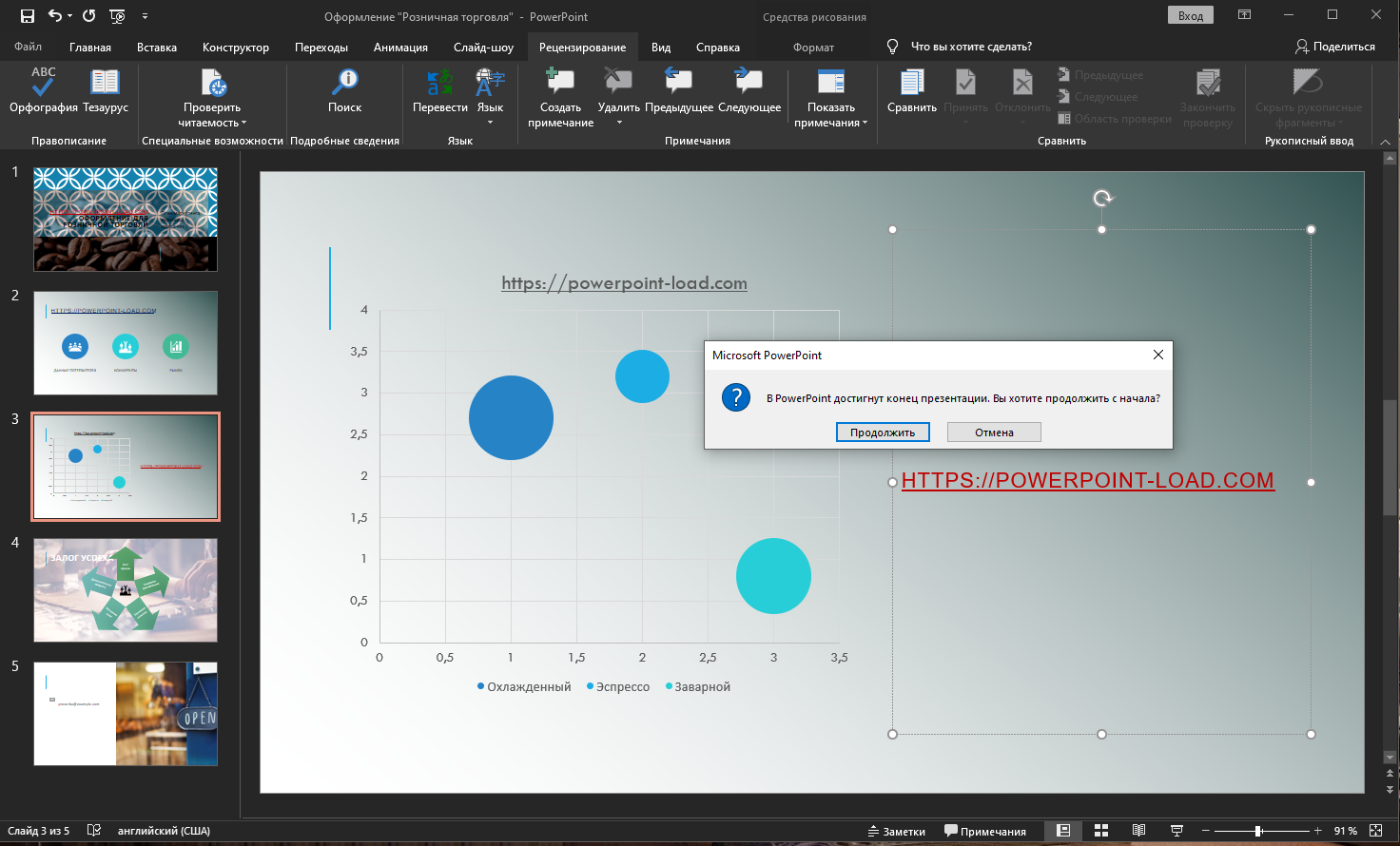
Task: Open the Язык language dropdown
Action: [490, 122]
